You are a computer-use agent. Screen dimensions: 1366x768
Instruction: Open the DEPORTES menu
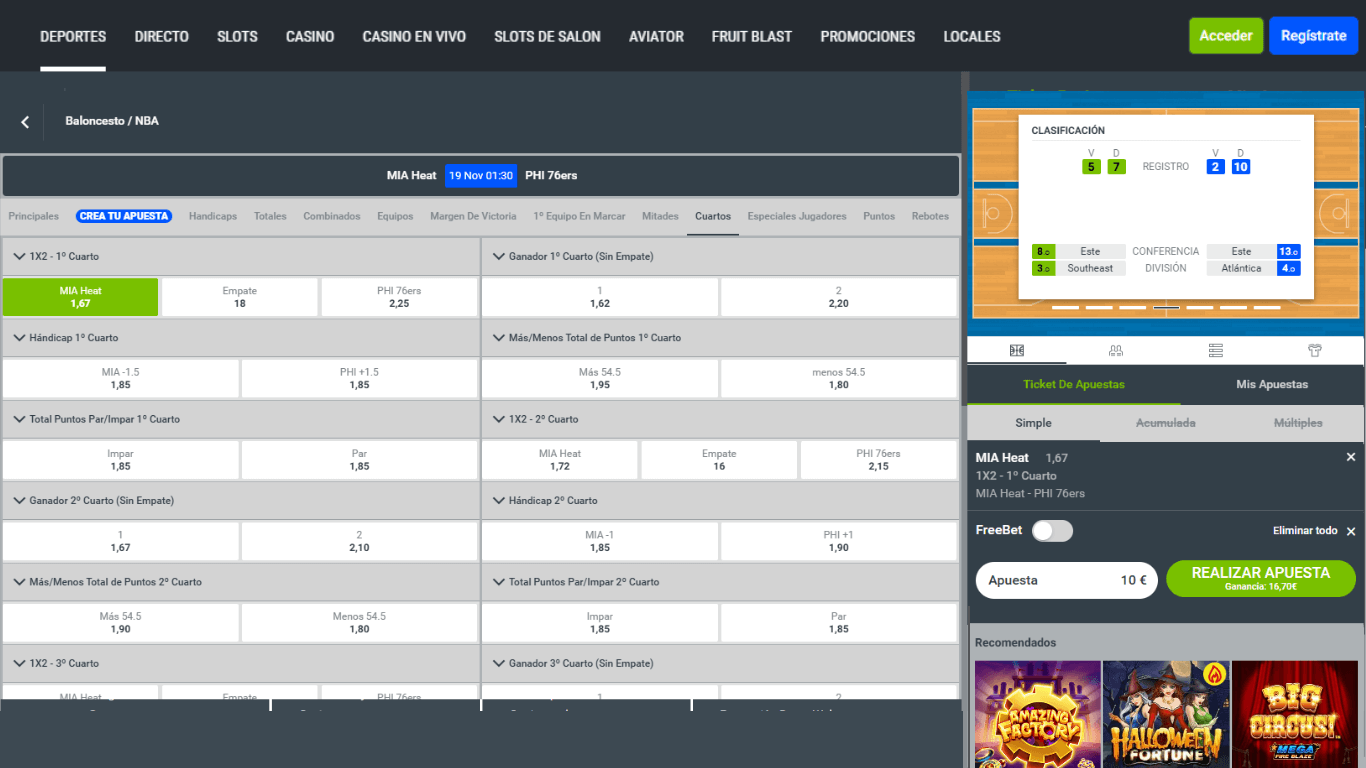tap(73, 36)
